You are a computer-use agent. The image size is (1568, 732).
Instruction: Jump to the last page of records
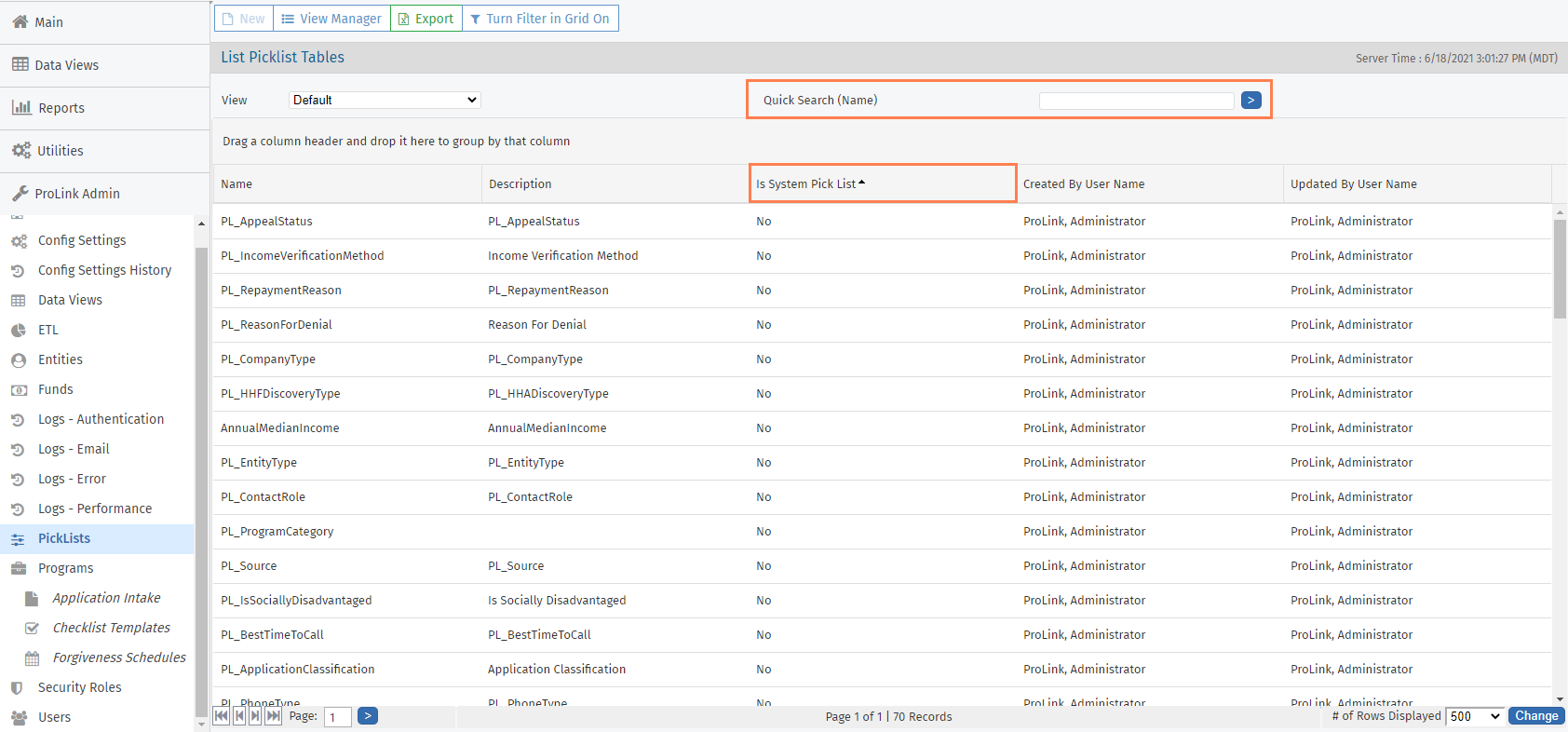click(273, 716)
